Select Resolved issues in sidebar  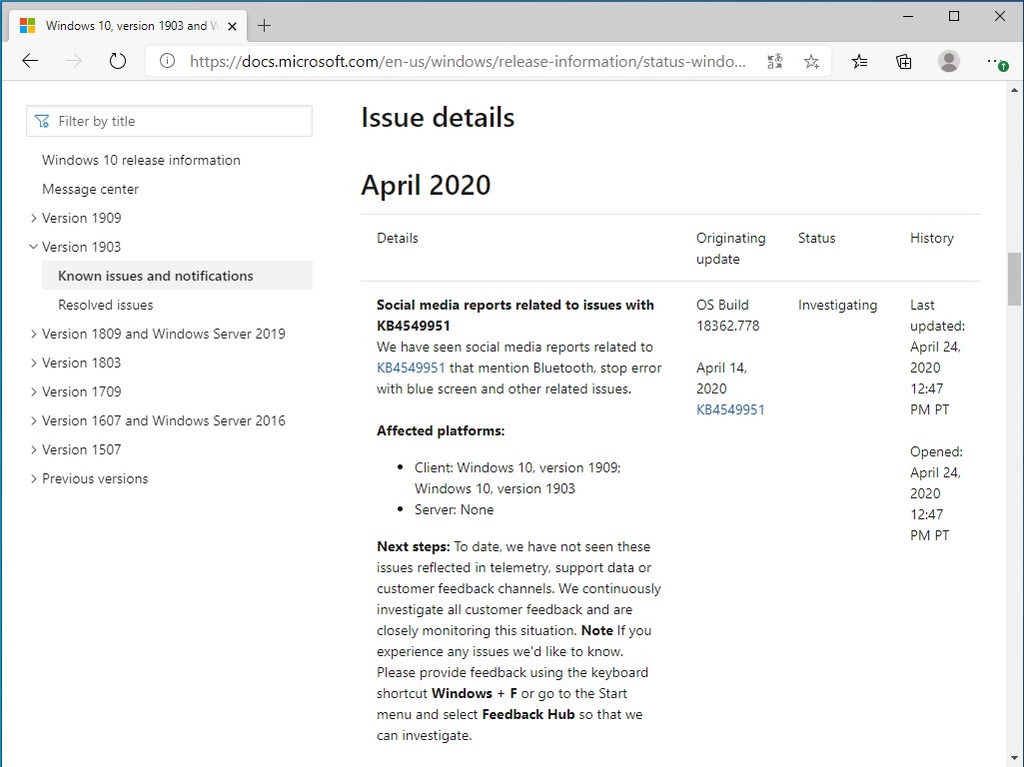105,305
